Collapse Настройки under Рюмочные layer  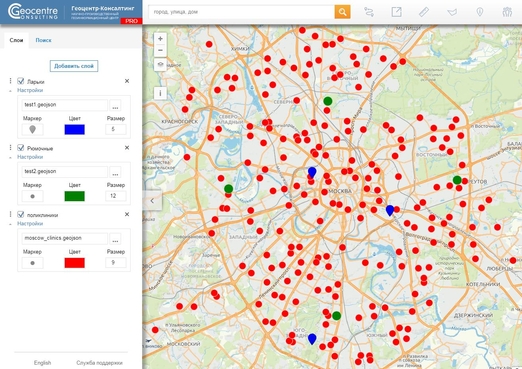[30, 157]
